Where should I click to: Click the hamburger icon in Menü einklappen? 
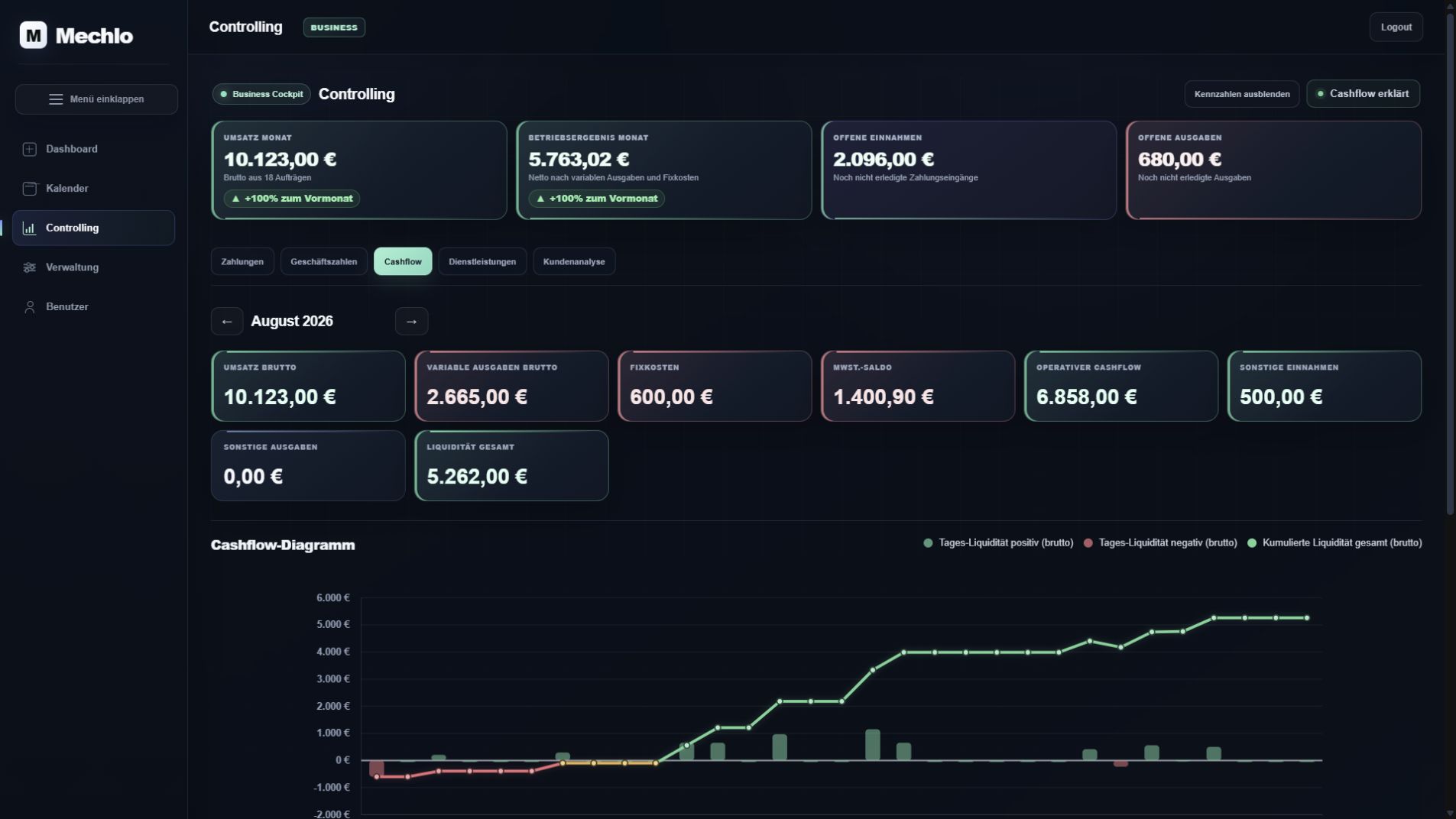tap(56, 99)
